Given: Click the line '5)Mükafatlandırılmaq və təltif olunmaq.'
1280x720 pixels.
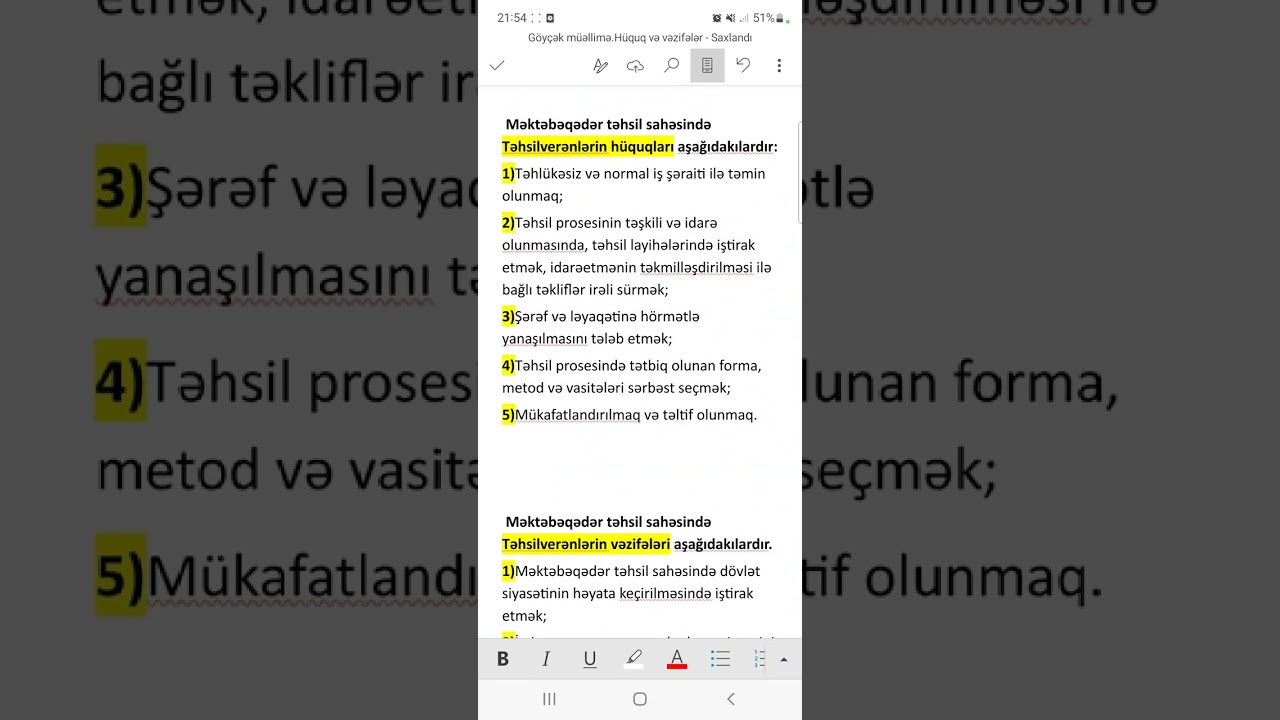Looking at the screenshot, I should point(629,415).
